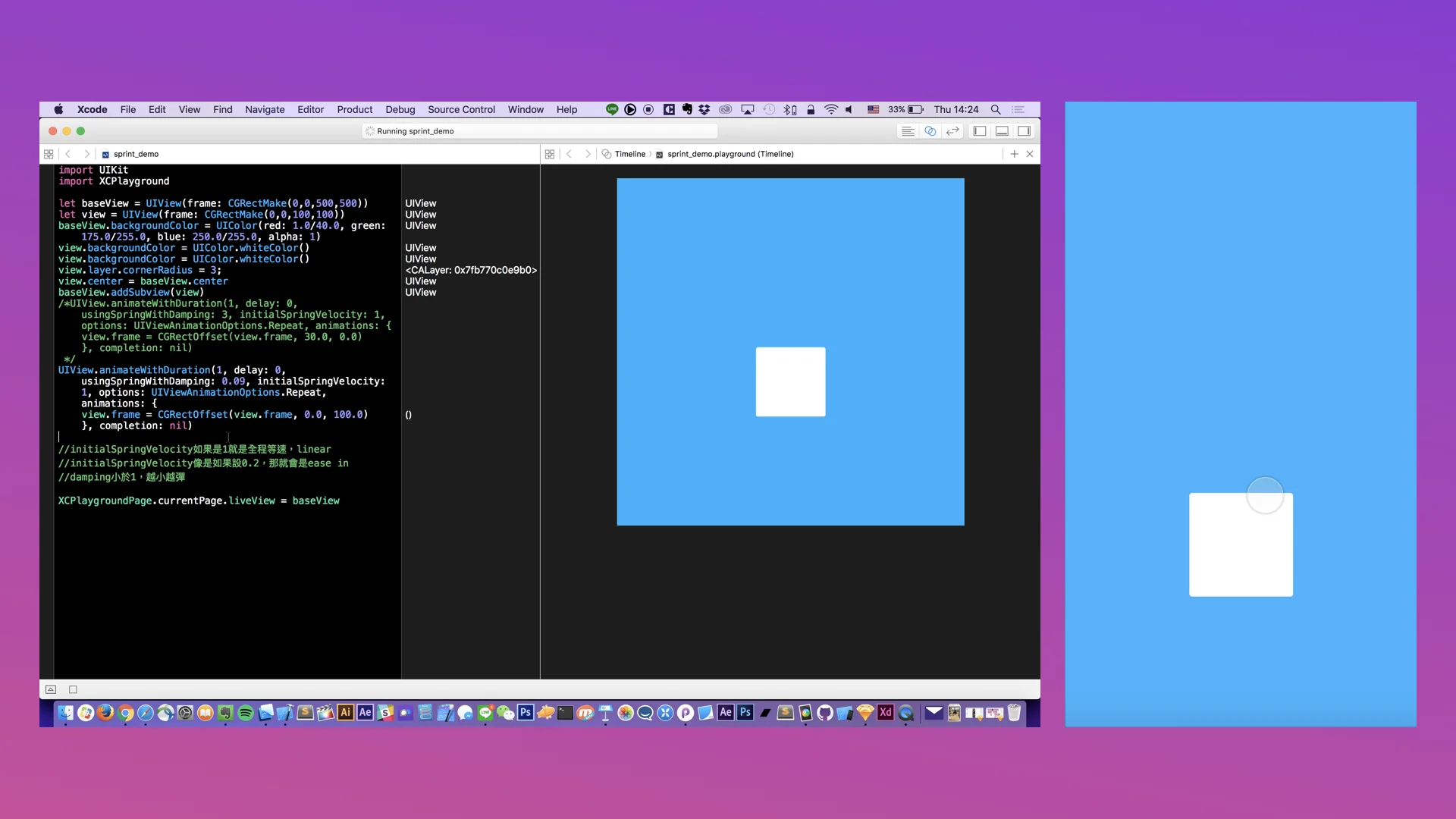Toggle the bottom Debug area panel
Screen dimensions: 1456x819
(1002, 131)
